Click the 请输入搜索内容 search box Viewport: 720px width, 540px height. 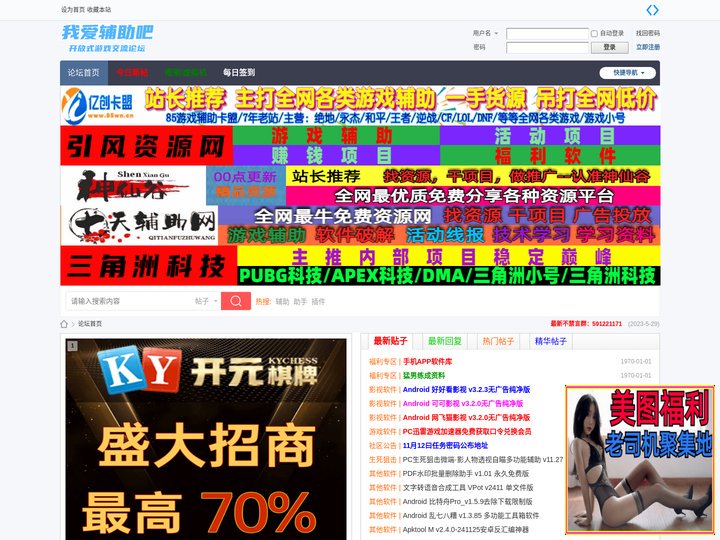point(131,301)
